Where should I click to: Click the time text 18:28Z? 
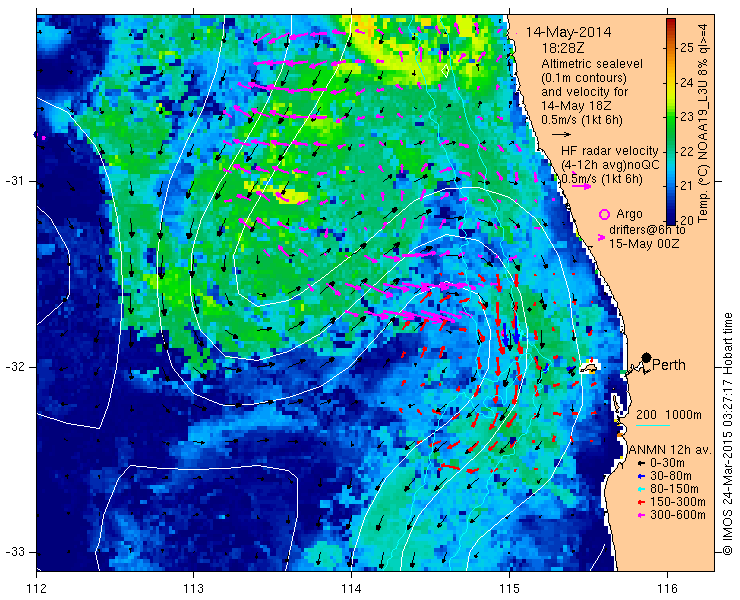pos(563,48)
